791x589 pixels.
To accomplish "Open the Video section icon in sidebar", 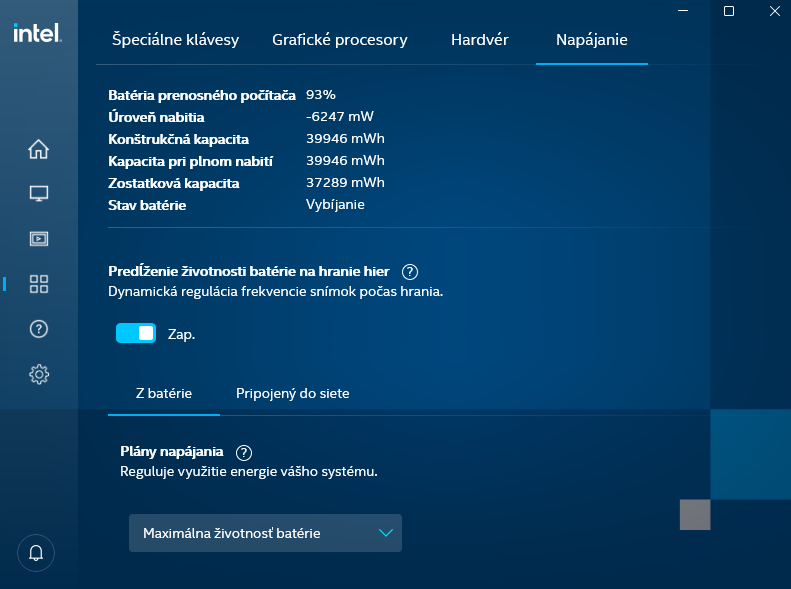I will (38, 239).
